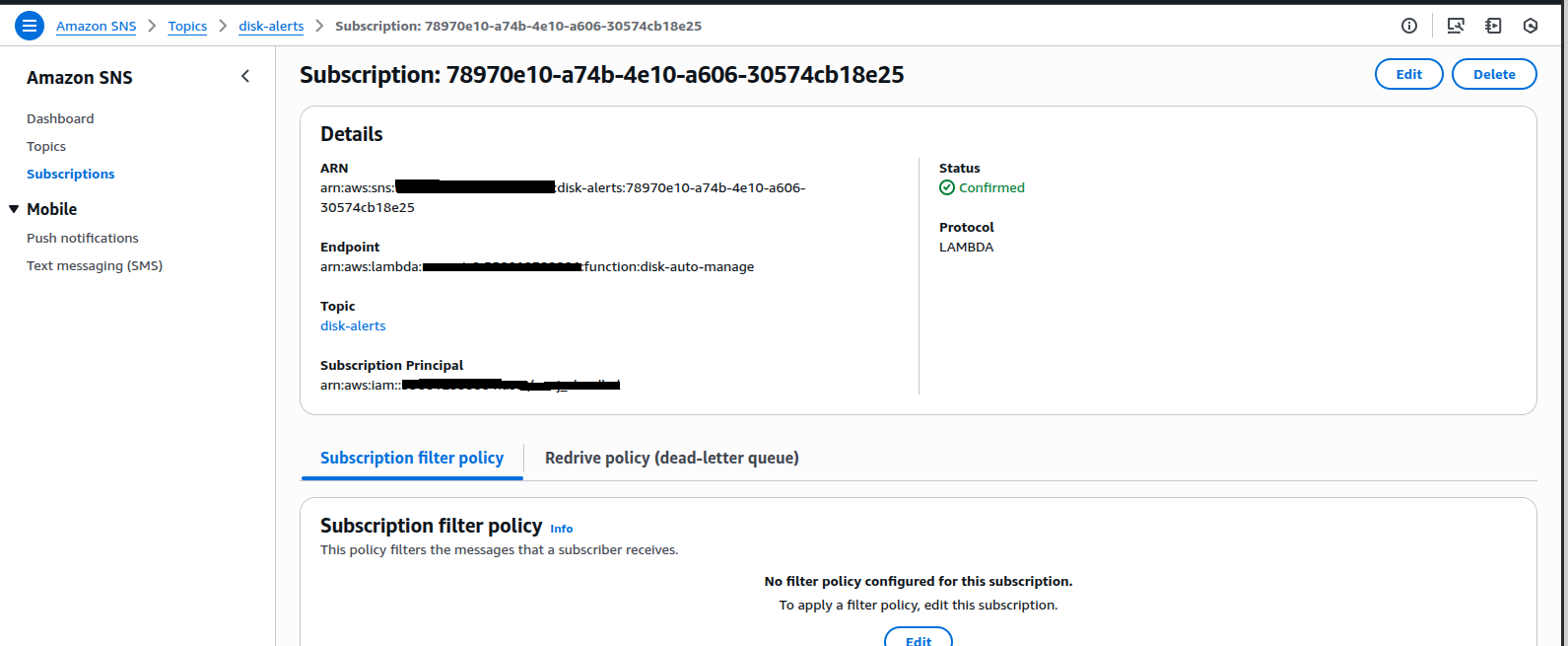Collapse the Mobile section triangle

(14, 209)
